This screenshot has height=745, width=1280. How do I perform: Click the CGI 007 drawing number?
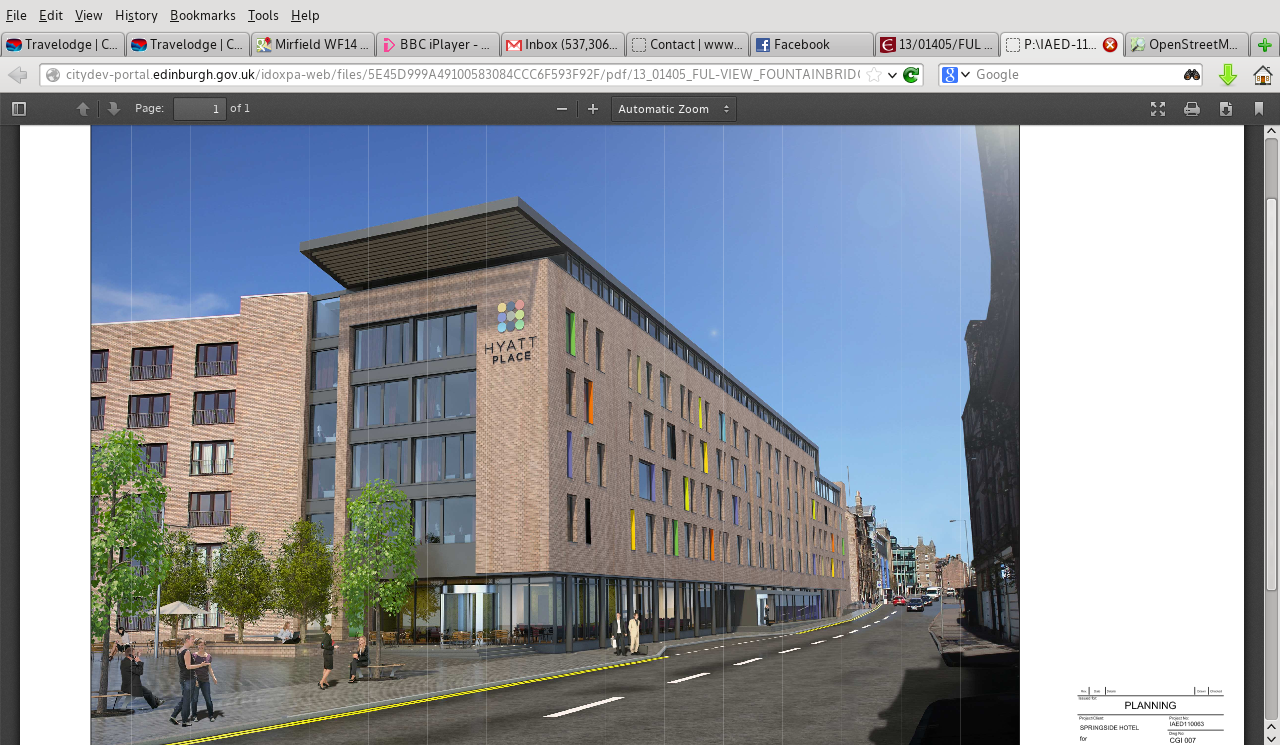1182,740
